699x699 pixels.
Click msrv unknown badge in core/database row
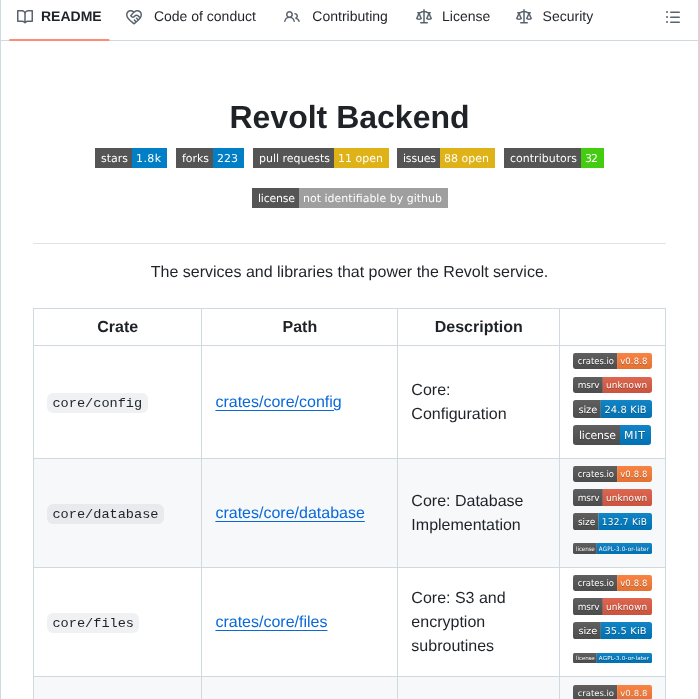(613, 498)
